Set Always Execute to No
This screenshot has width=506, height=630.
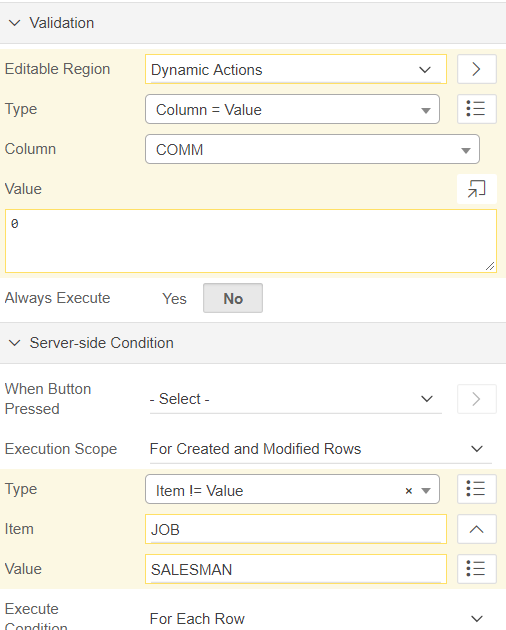pyautogui.click(x=233, y=299)
